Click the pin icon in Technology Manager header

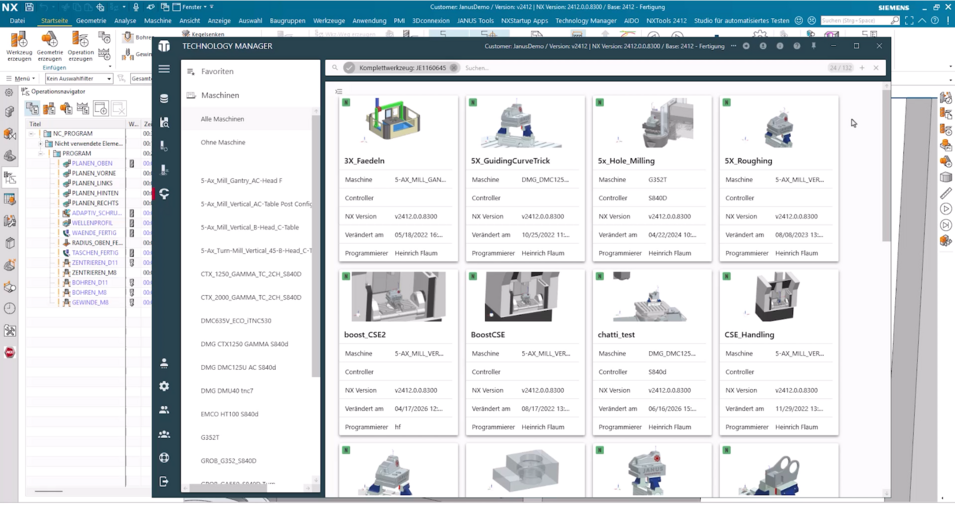(x=813, y=46)
